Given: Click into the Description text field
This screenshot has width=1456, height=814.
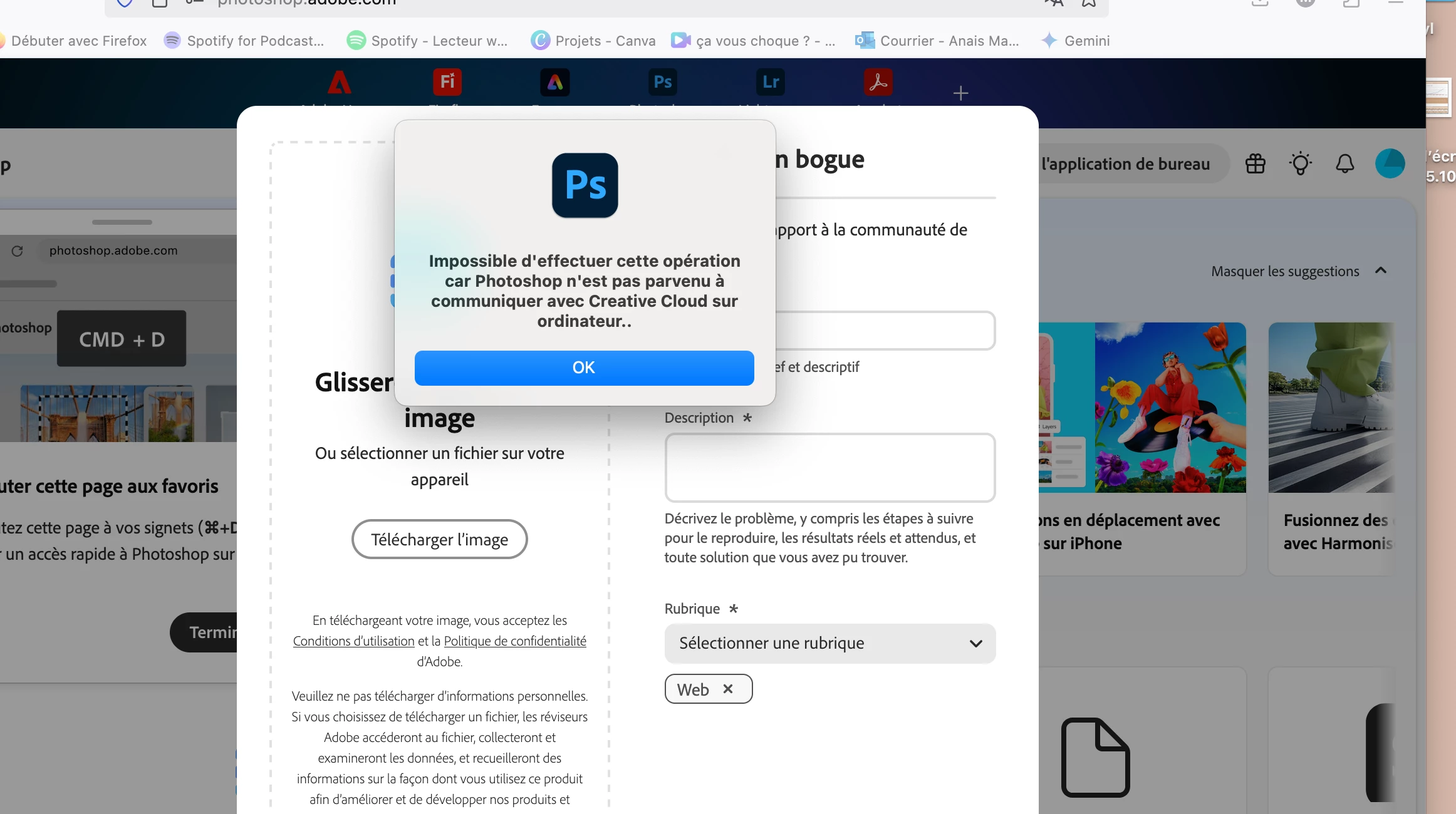Looking at the screenshot, I should 829,467.
